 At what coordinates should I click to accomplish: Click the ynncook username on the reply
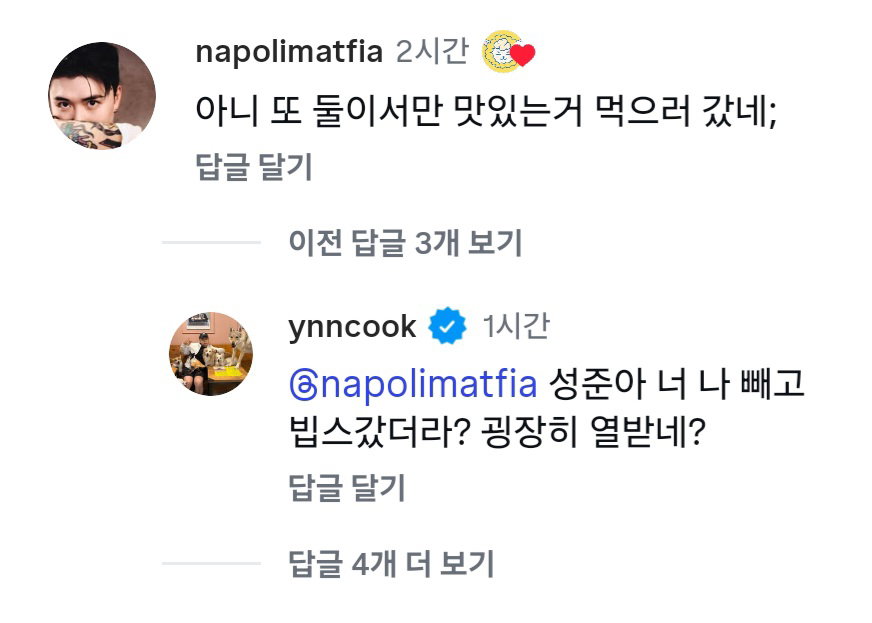[x=352, y=327]
